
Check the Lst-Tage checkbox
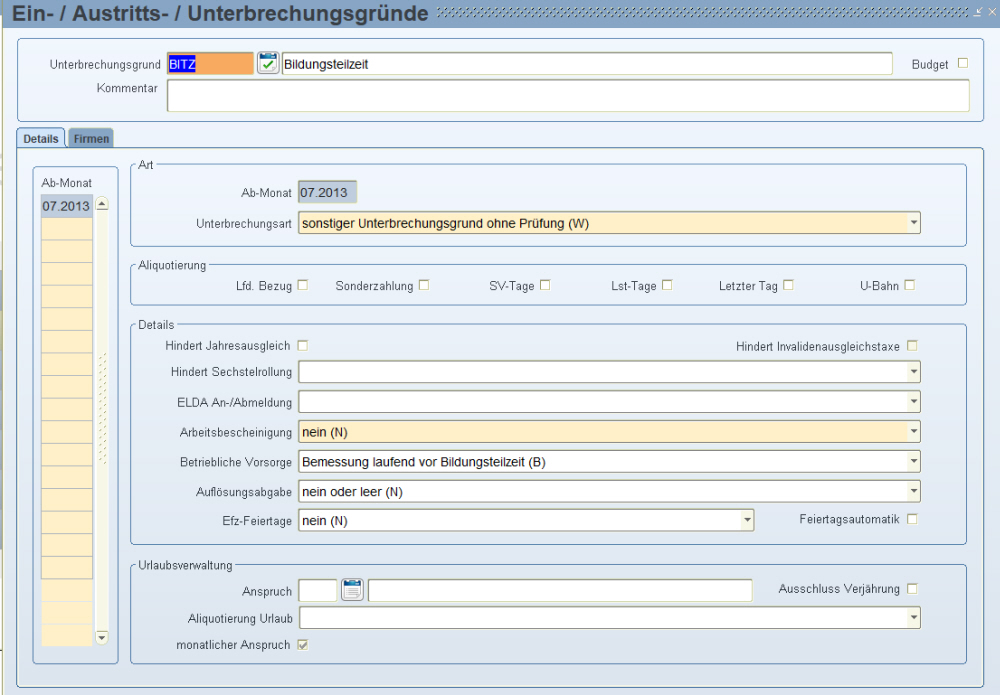[x=667, y=285]
